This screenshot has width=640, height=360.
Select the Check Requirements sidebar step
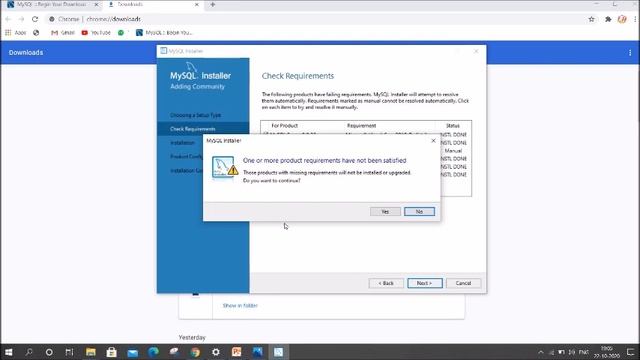pos(193,129)
